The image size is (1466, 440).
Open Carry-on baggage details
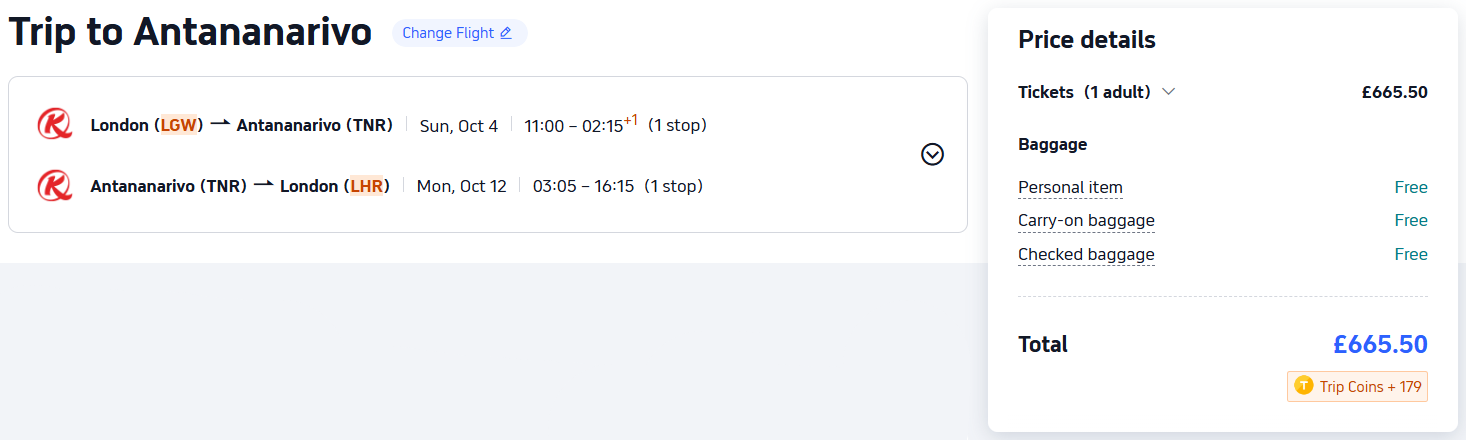coord(1086,220)
